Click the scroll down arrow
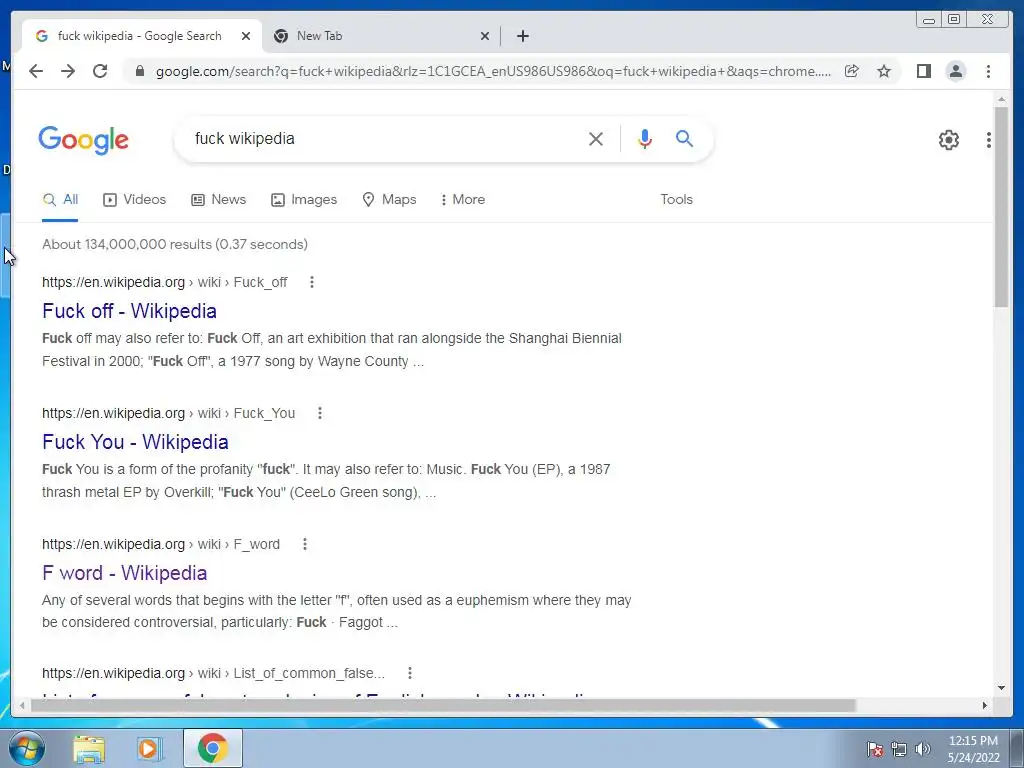1024x768 pixels. [1001, 687]
